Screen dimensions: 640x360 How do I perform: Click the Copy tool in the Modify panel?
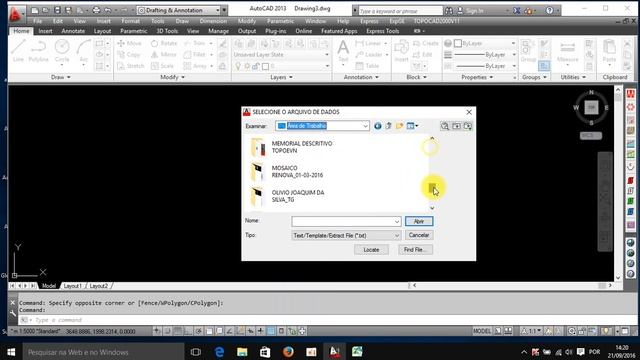coord(129,55)
